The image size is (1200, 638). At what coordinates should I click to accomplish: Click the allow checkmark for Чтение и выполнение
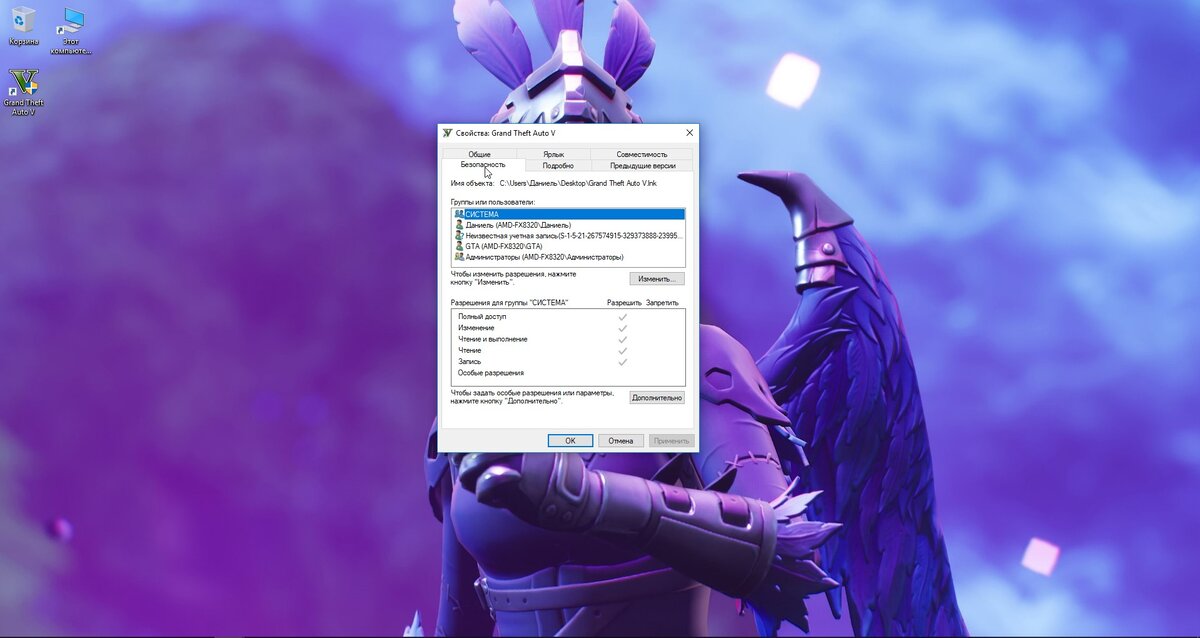[x=622, y=339]
